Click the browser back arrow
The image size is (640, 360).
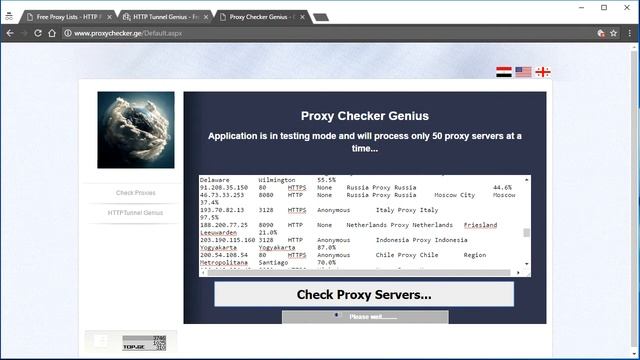pyautogui.click(x=10, y=33)
